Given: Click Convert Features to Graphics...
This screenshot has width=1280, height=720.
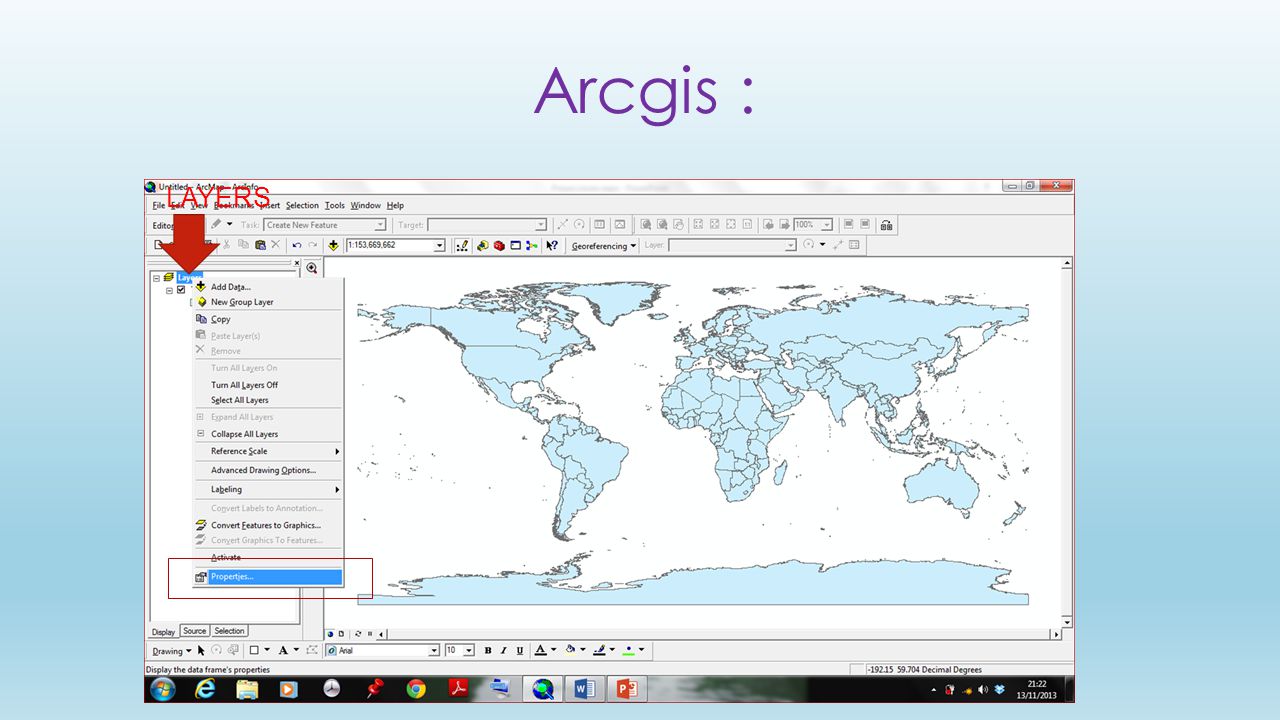Looking at the screenshot, I should coord(268,525).
